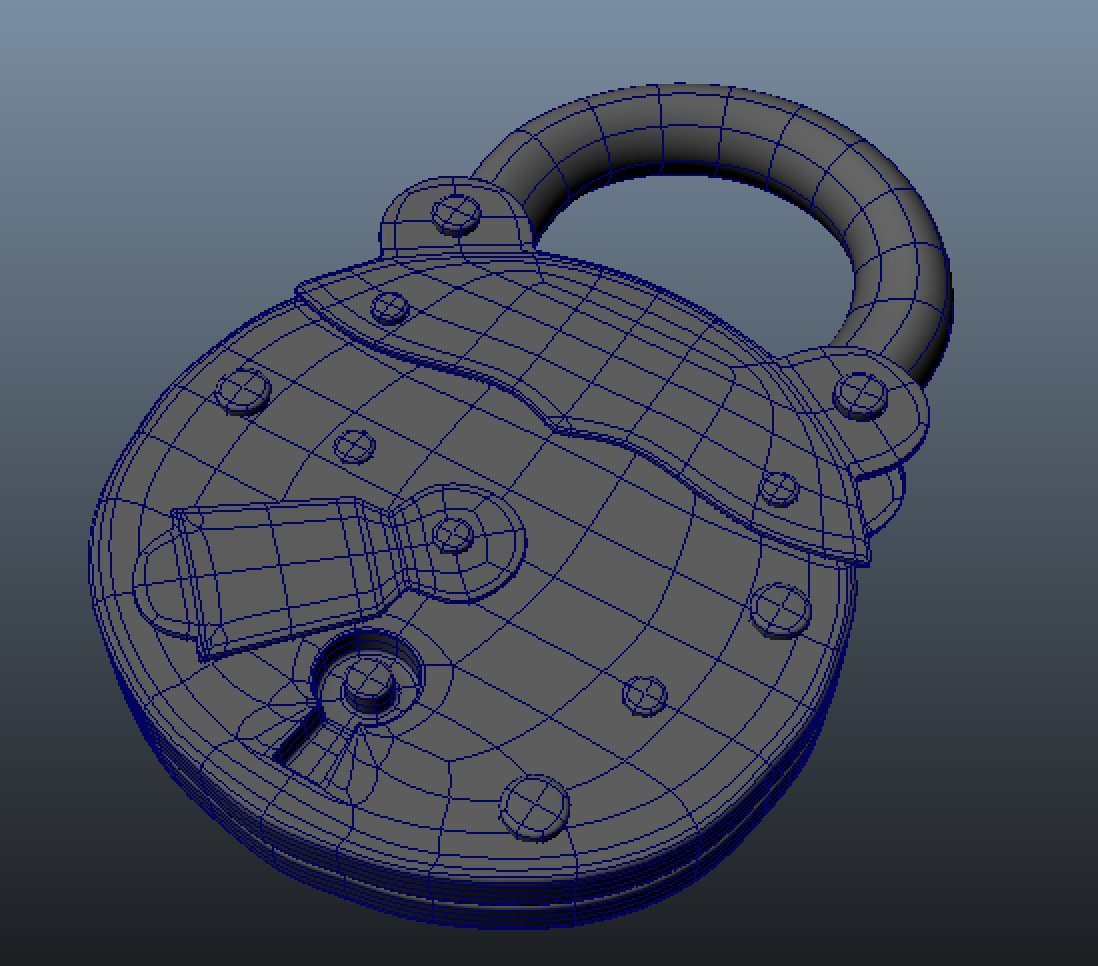Click the top screw above the shackle
Image resolution: width=1098 pixels, height=966 pixels.
pos(455,212)
